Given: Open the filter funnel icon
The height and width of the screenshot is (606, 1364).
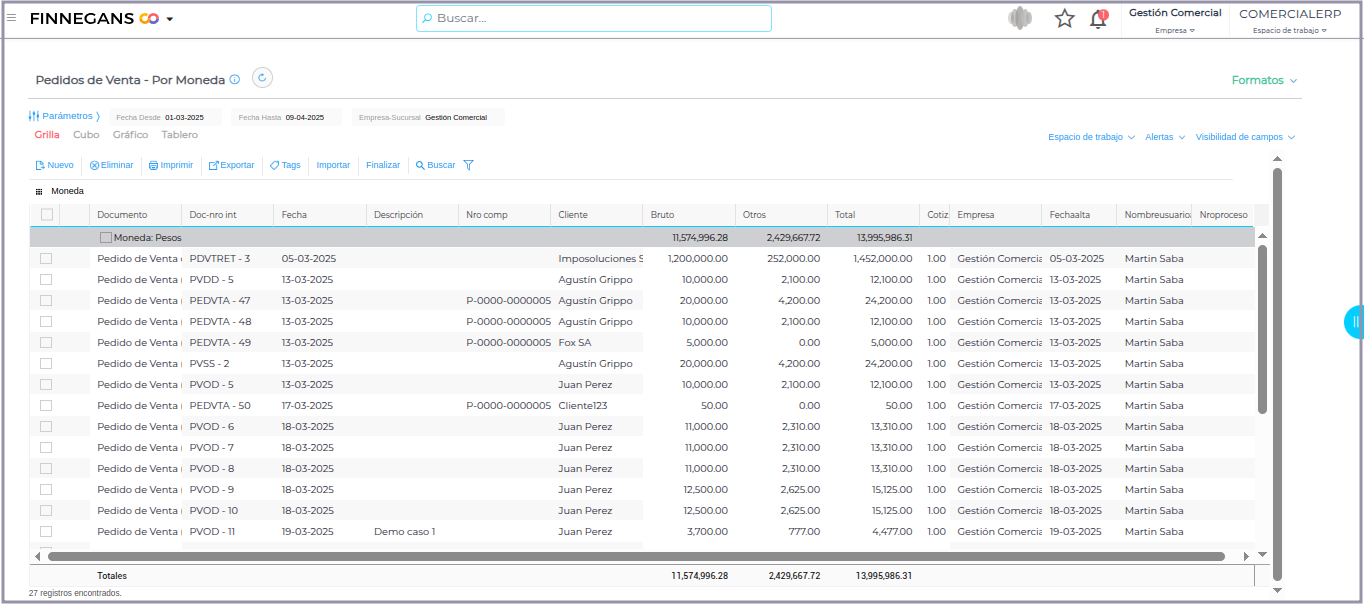Looking at the screenshot, I should pos(468,165).
